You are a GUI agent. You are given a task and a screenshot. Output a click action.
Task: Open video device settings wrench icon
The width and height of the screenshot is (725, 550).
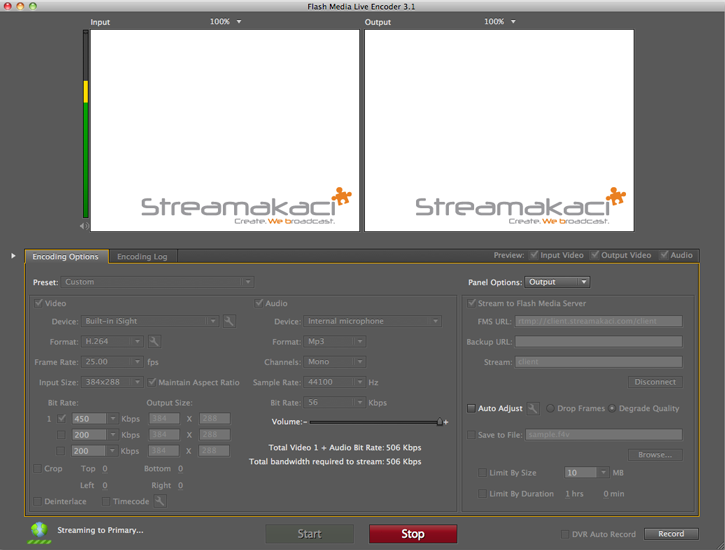pyautogui.click(x=229, y=321)
